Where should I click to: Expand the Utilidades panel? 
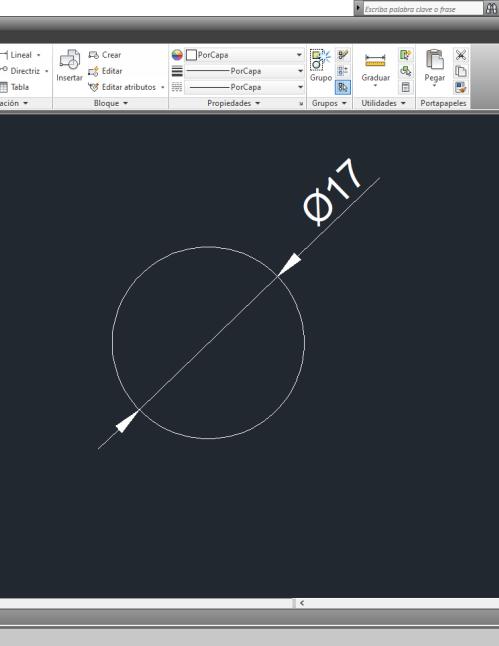pyautogui.click(x=383, y=103)
